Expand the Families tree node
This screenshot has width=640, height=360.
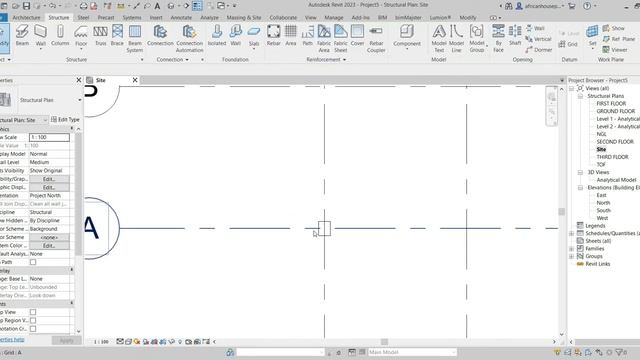pyautogui.click(x=571, y=249)
